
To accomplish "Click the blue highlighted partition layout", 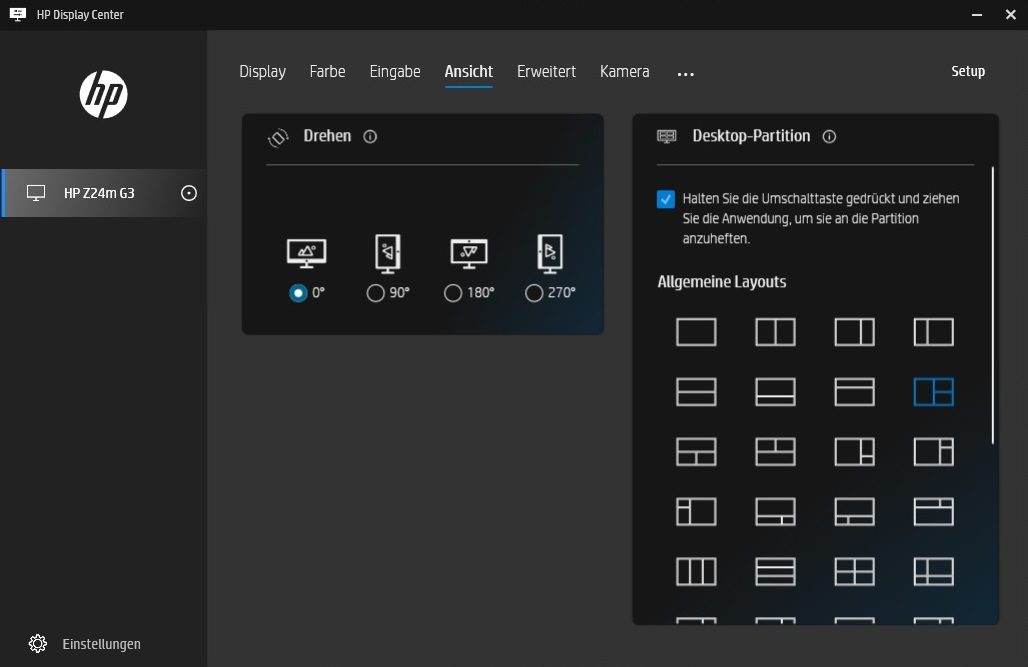I will (x=933, y=392).
